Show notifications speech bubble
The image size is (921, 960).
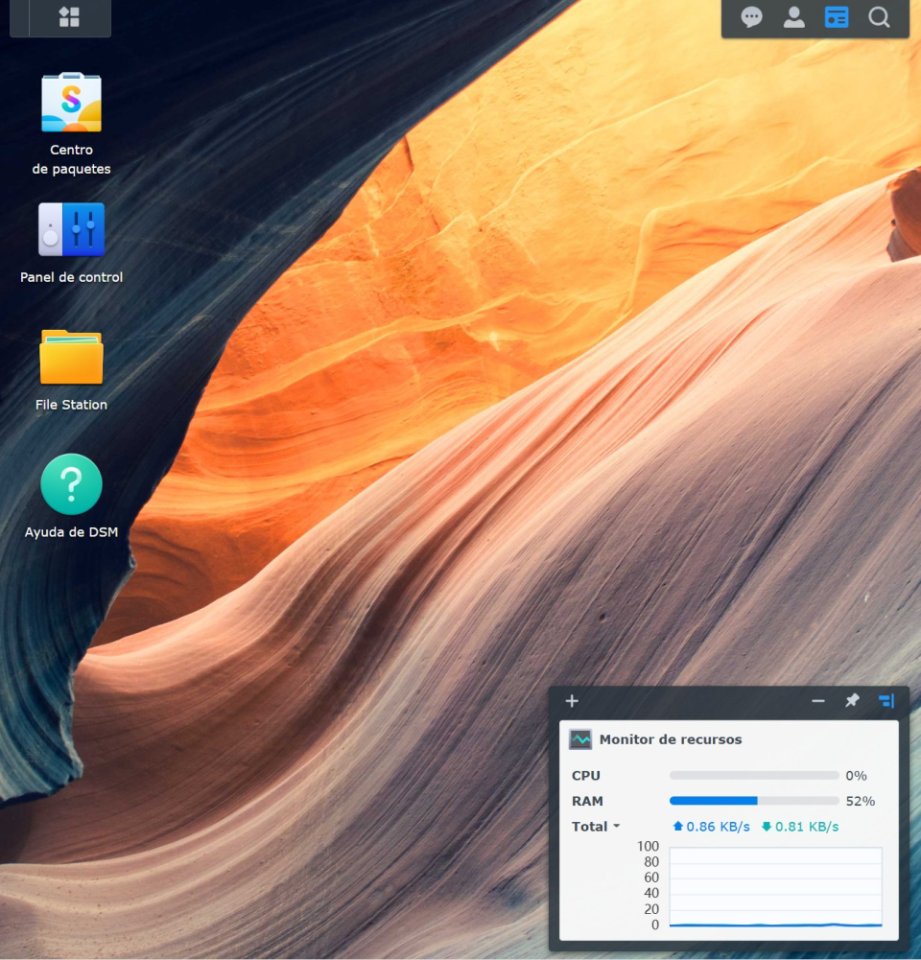pyautogui.click(x=751, y=17)
